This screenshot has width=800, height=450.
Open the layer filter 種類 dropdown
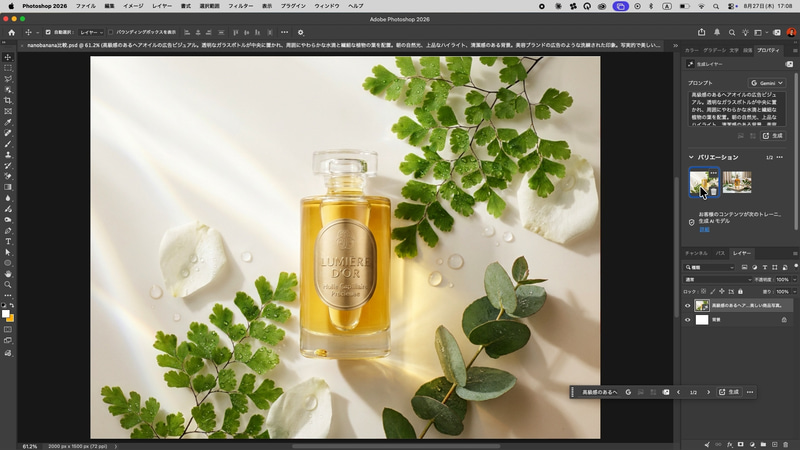[709, 267]
